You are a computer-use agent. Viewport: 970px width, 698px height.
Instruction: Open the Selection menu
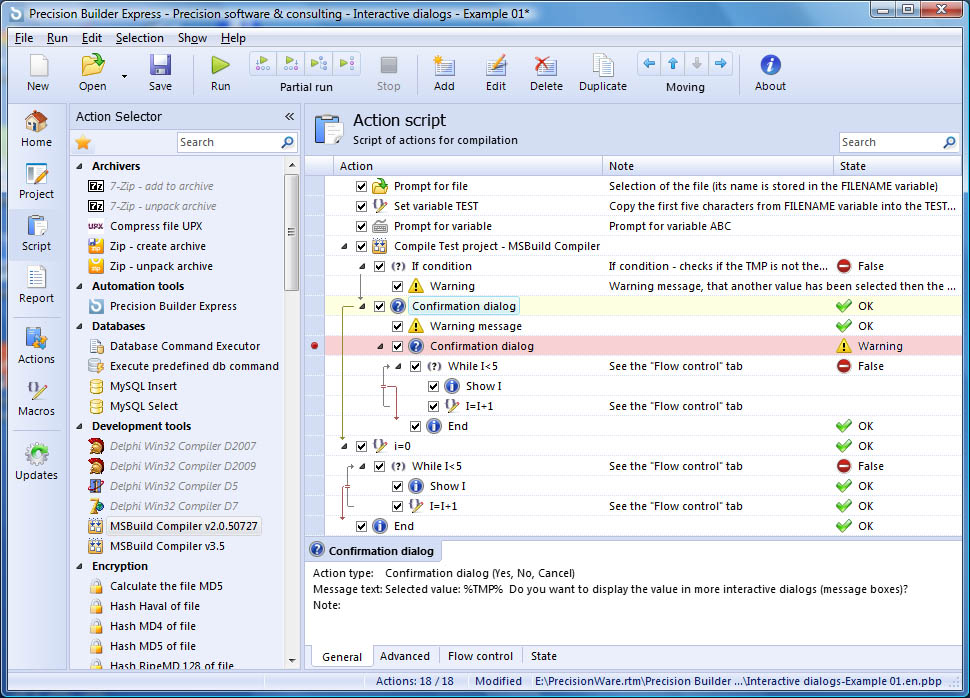click(x=140, y=38)
